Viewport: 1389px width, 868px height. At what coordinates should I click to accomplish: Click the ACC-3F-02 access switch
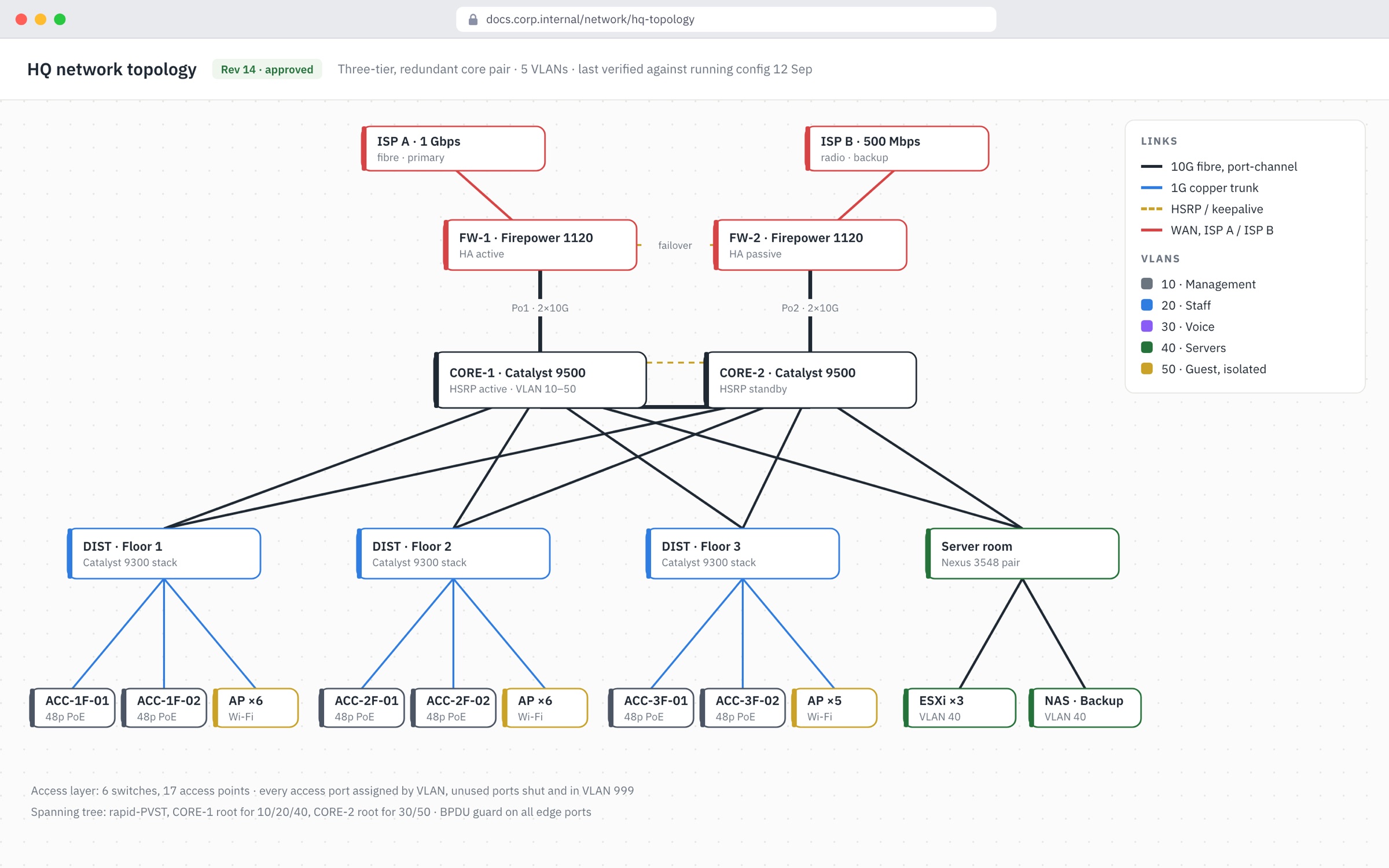743,708
